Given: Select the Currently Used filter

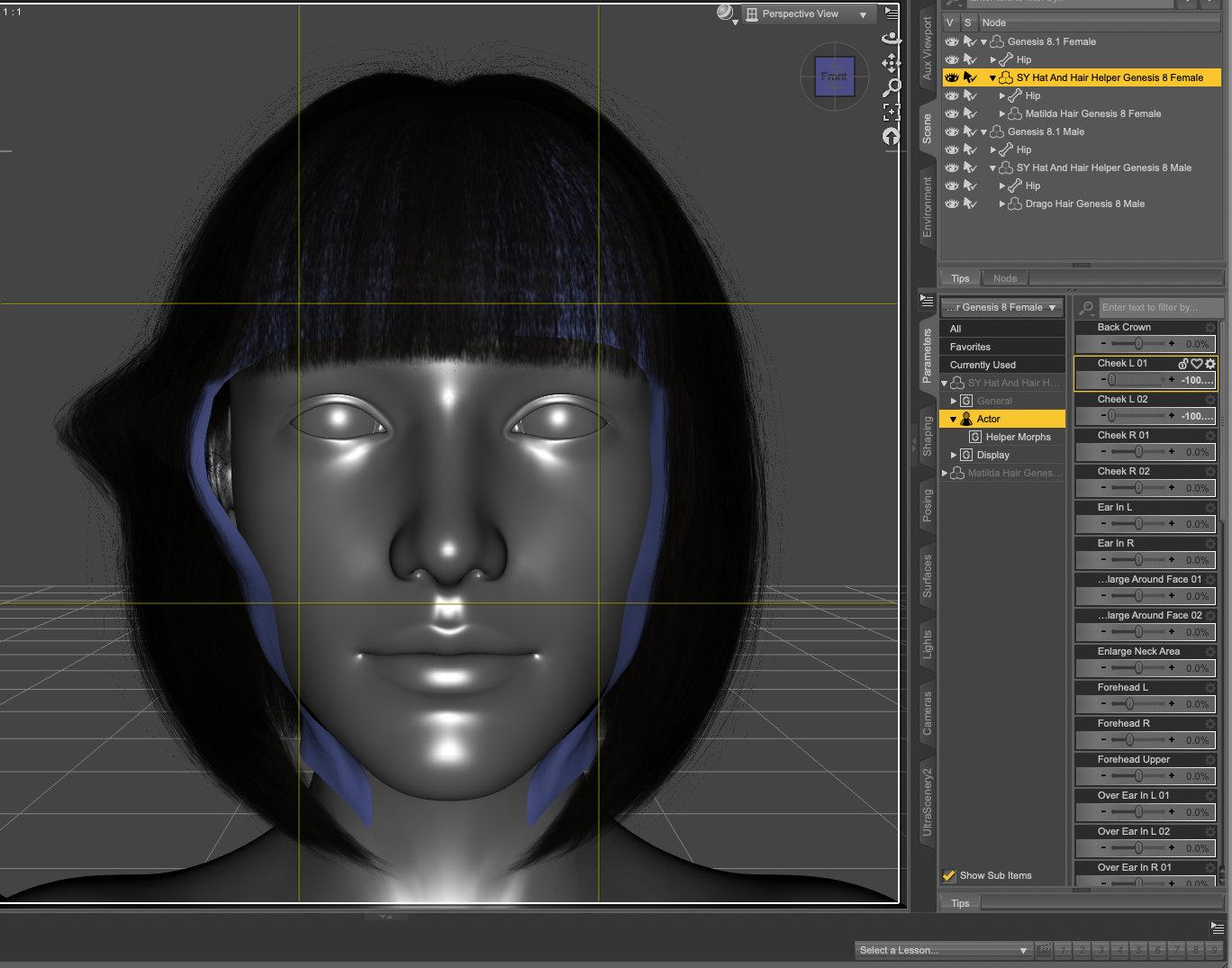Looking at the screenshot, I should click(983, 365).
